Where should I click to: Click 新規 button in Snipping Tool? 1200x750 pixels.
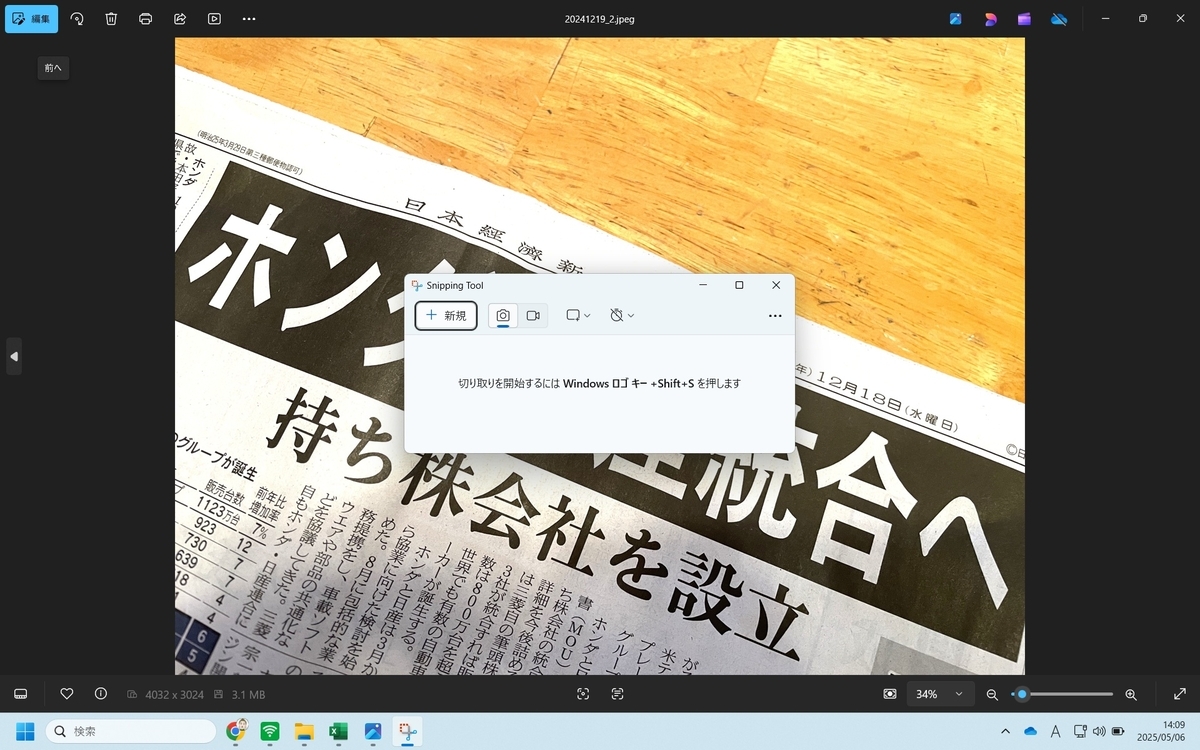[x=446, y=315]
